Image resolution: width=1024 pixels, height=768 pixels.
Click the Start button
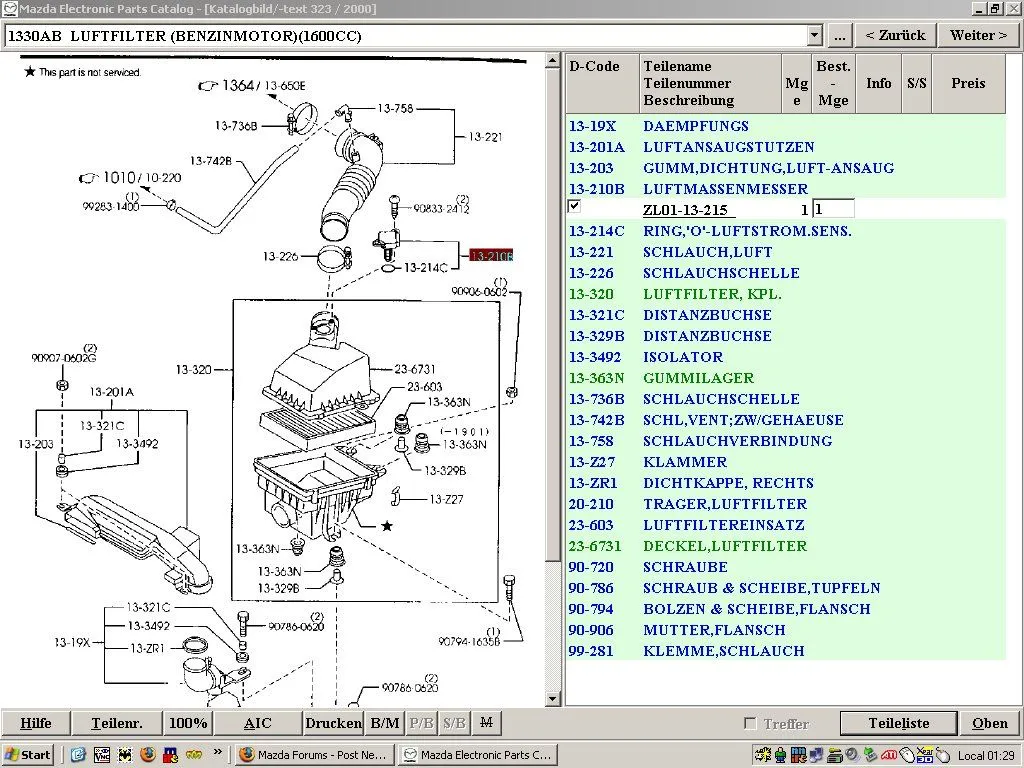[x=28, y=755]
